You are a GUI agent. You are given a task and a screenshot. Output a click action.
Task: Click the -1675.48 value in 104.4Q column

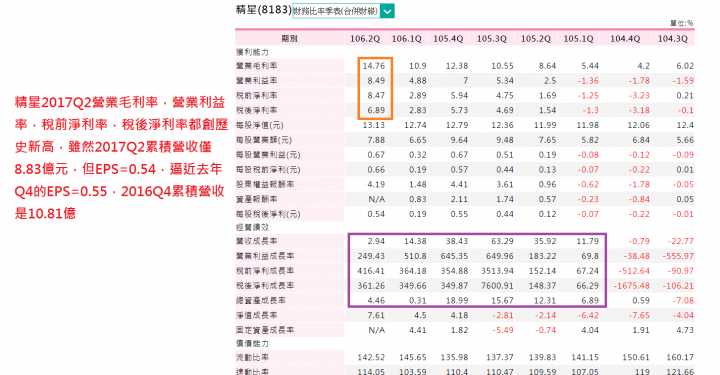(x=632, y=285)
